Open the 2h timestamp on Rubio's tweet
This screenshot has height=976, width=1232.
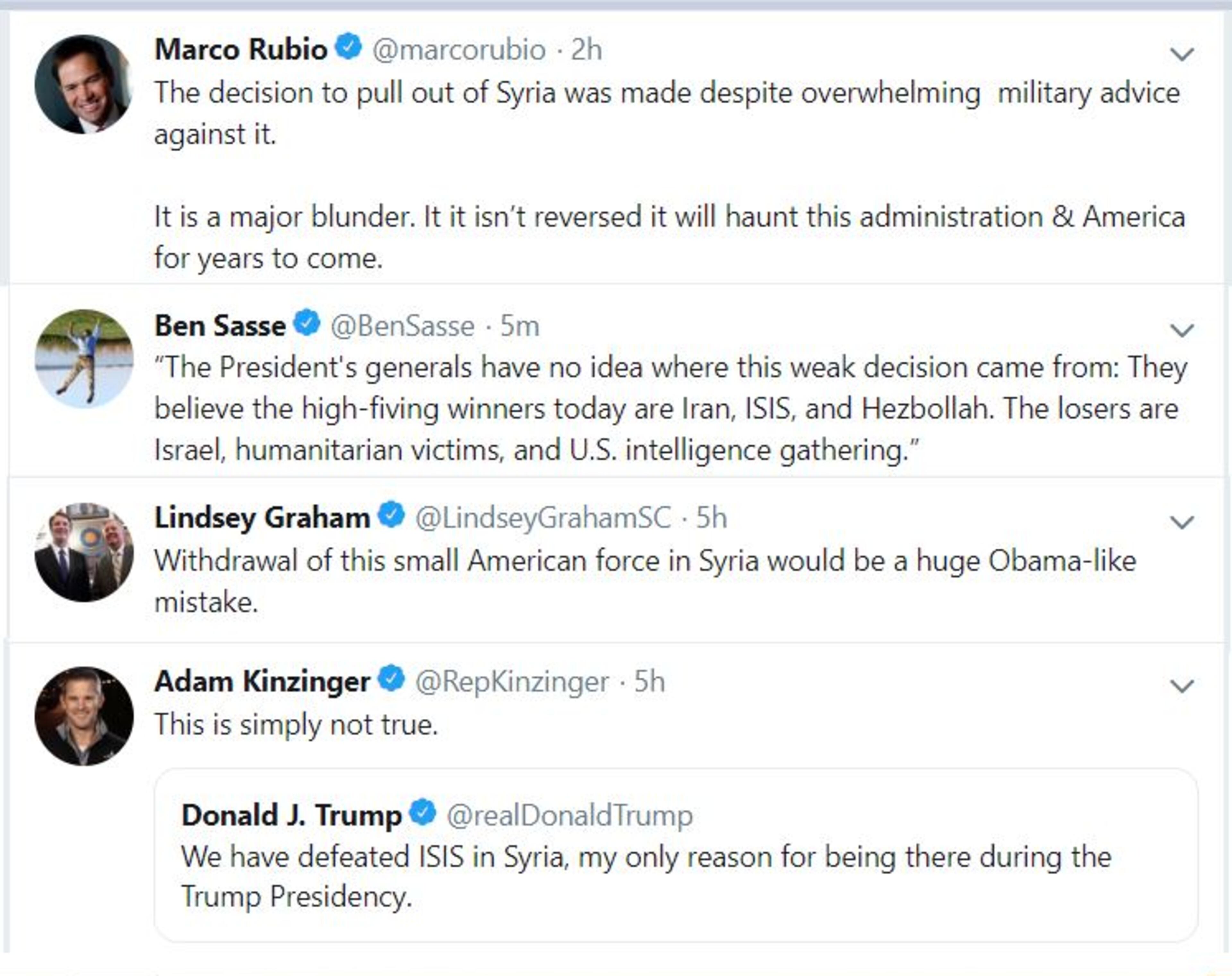[x=586, y=50]
